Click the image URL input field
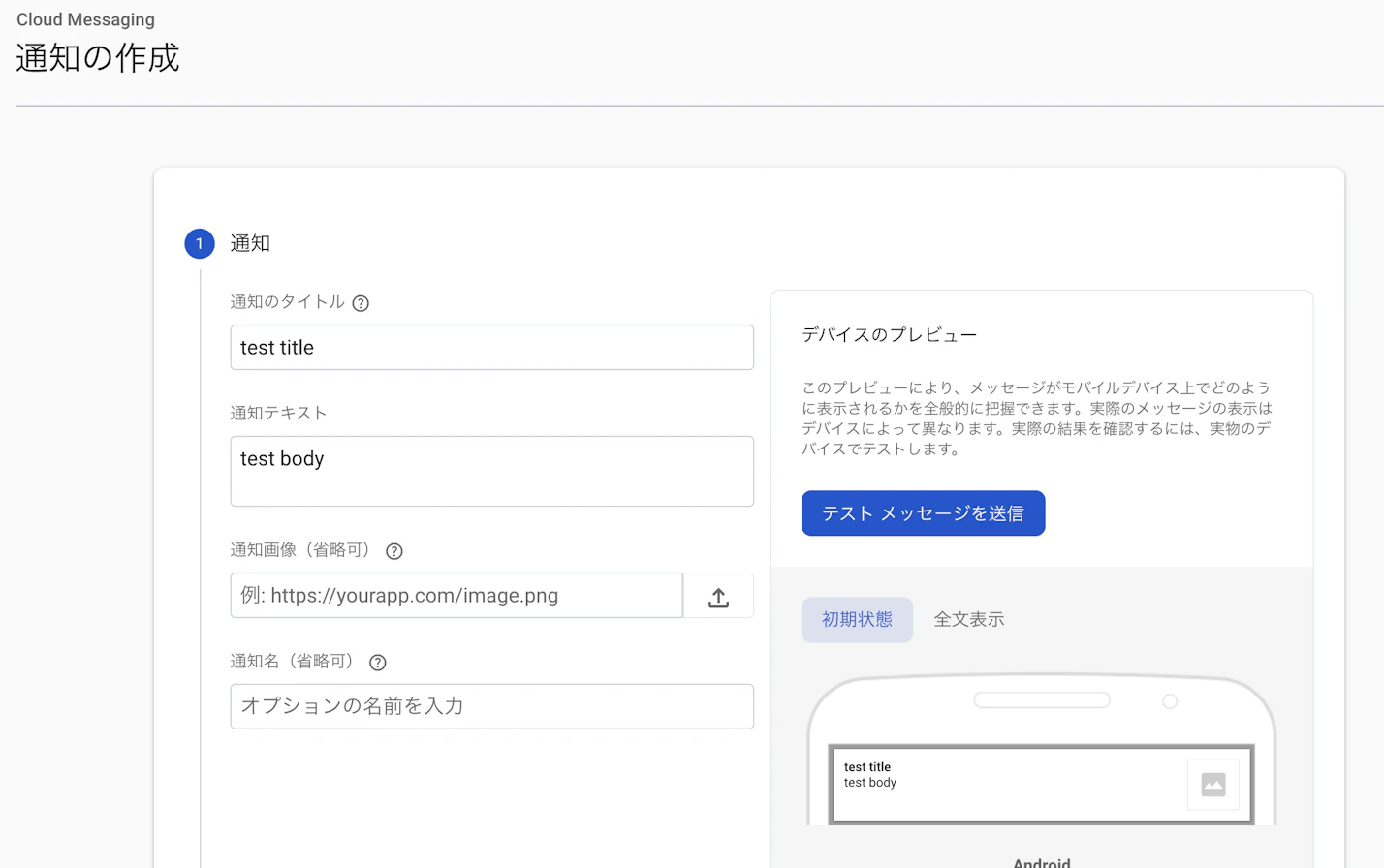Image resolution: width=1384 pixels, height=868 pixels. click(456, 596)
